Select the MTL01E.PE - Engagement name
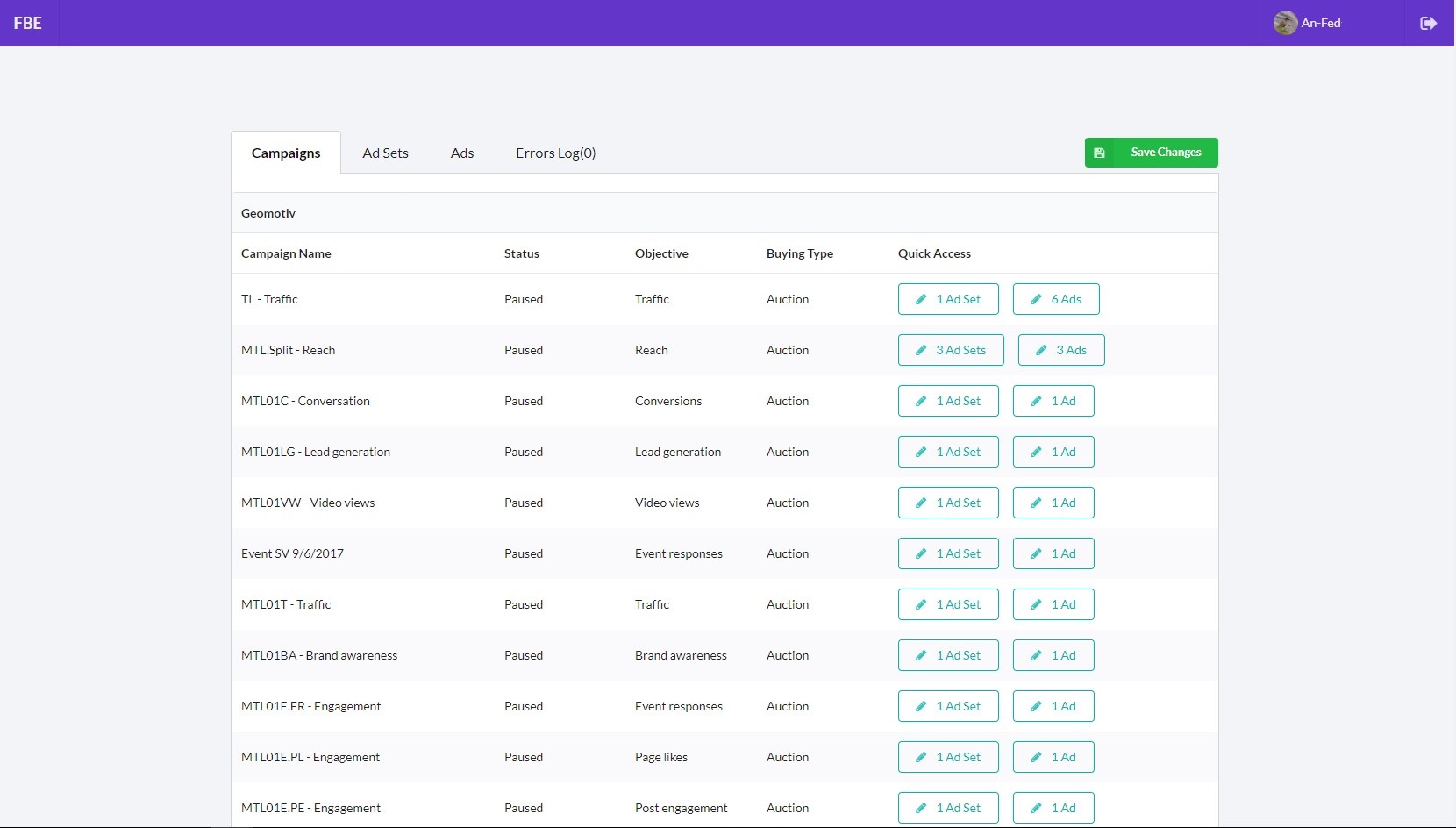The height and width of the screenshot is (828, 1456). (310, 808)
